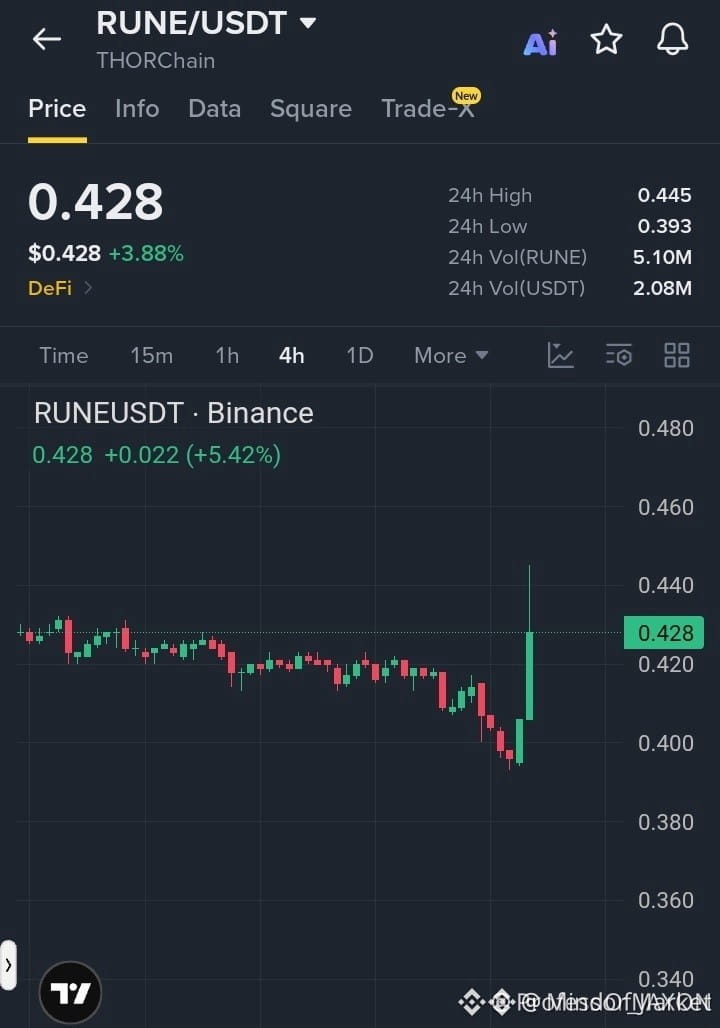
Task: Click the 24h High value 0.445
Action: coord(664,195)
